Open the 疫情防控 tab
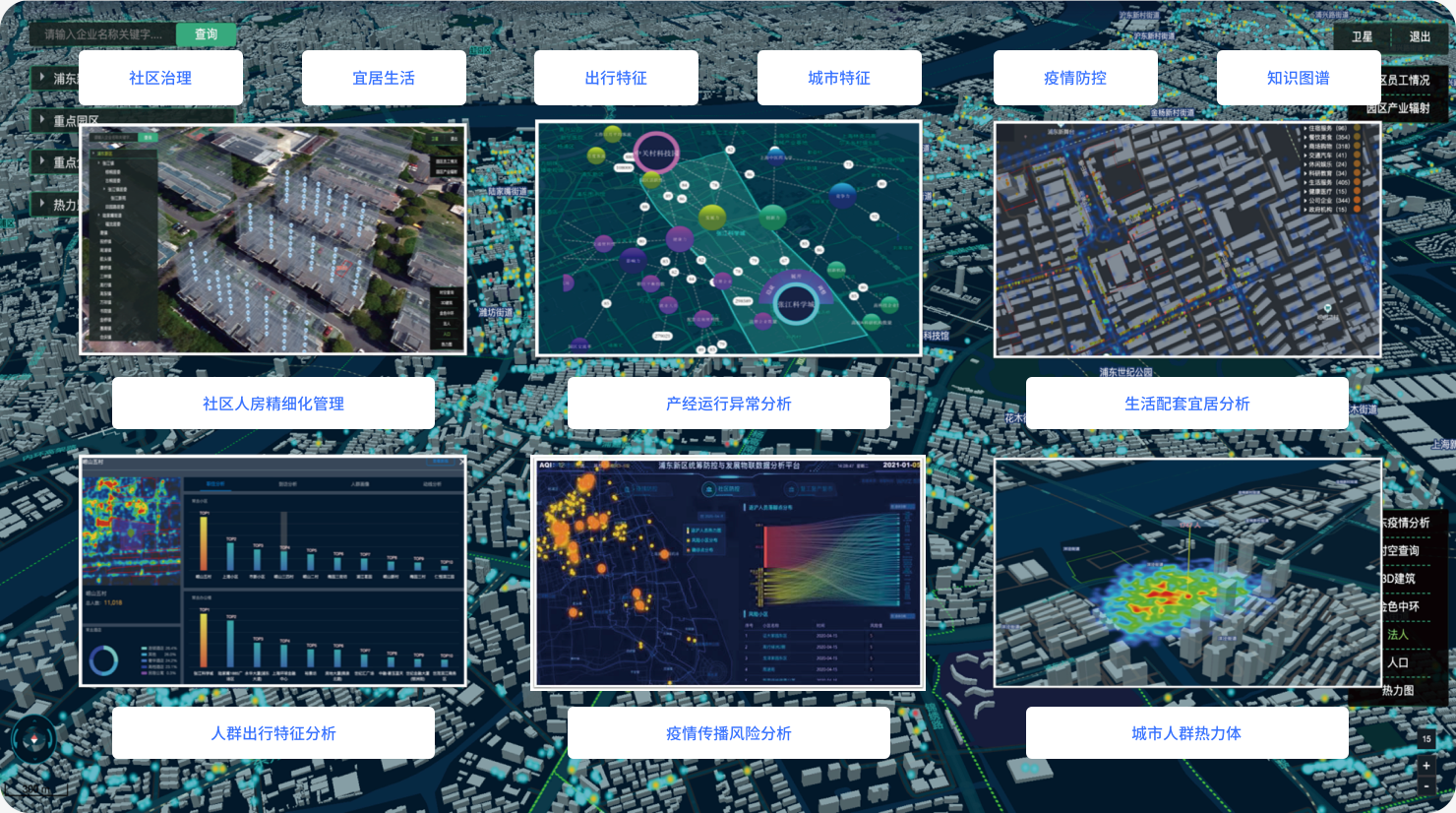The height and width of the screenshot is (813, 1456). [x=1075, y=78]
